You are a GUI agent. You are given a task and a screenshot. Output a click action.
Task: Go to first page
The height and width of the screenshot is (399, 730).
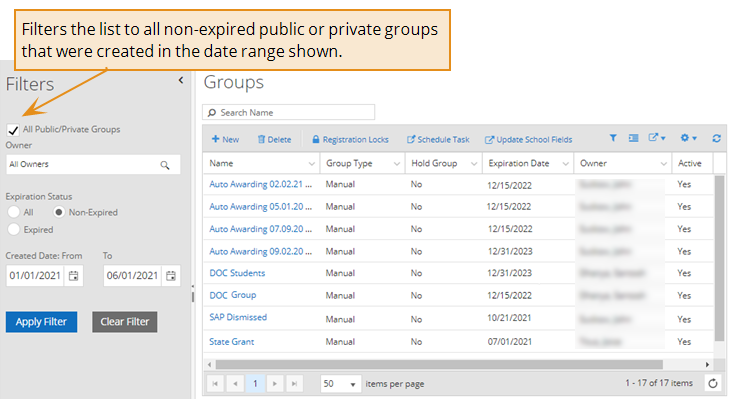[215, 384]
